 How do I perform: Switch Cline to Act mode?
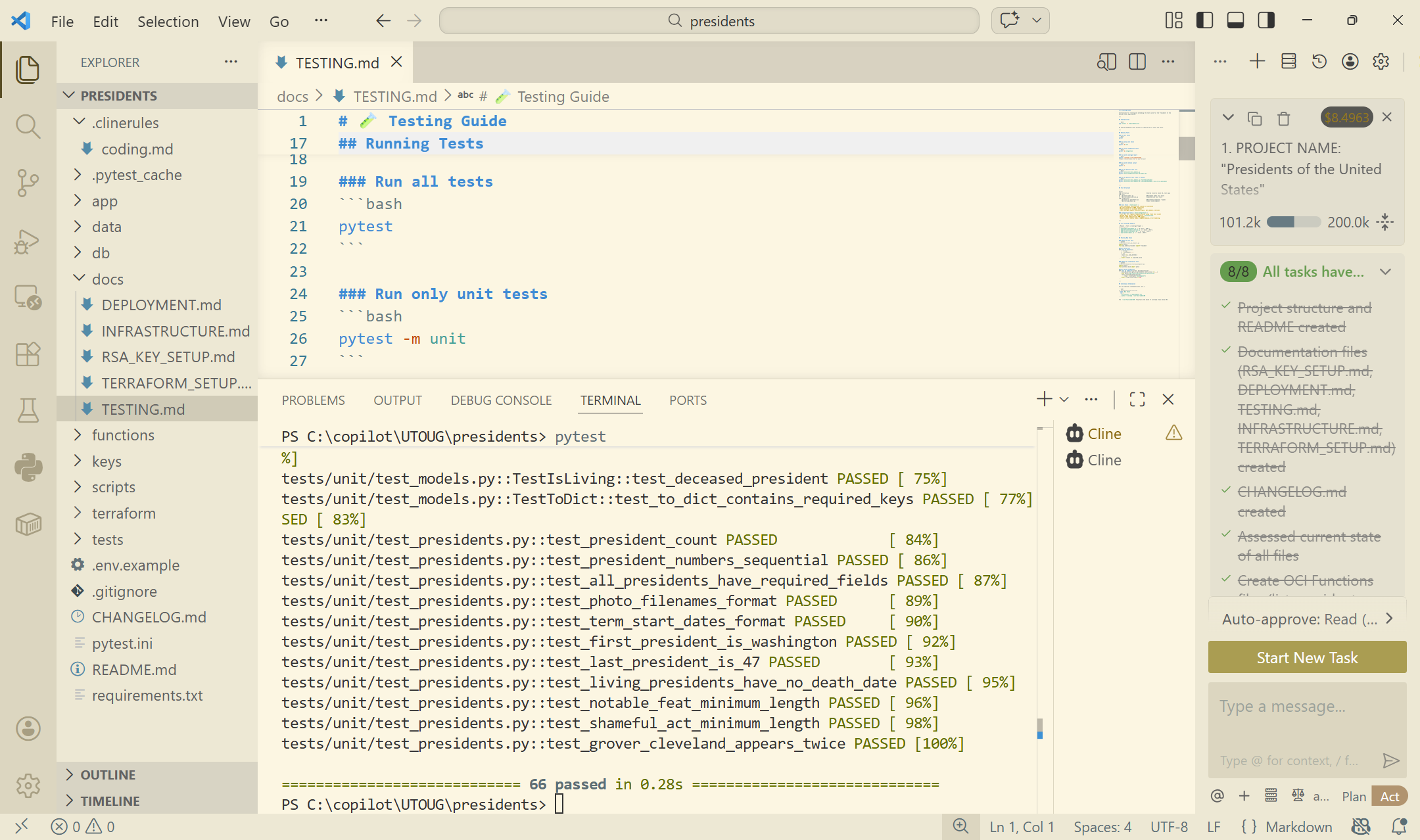(x=1389, y=797)
